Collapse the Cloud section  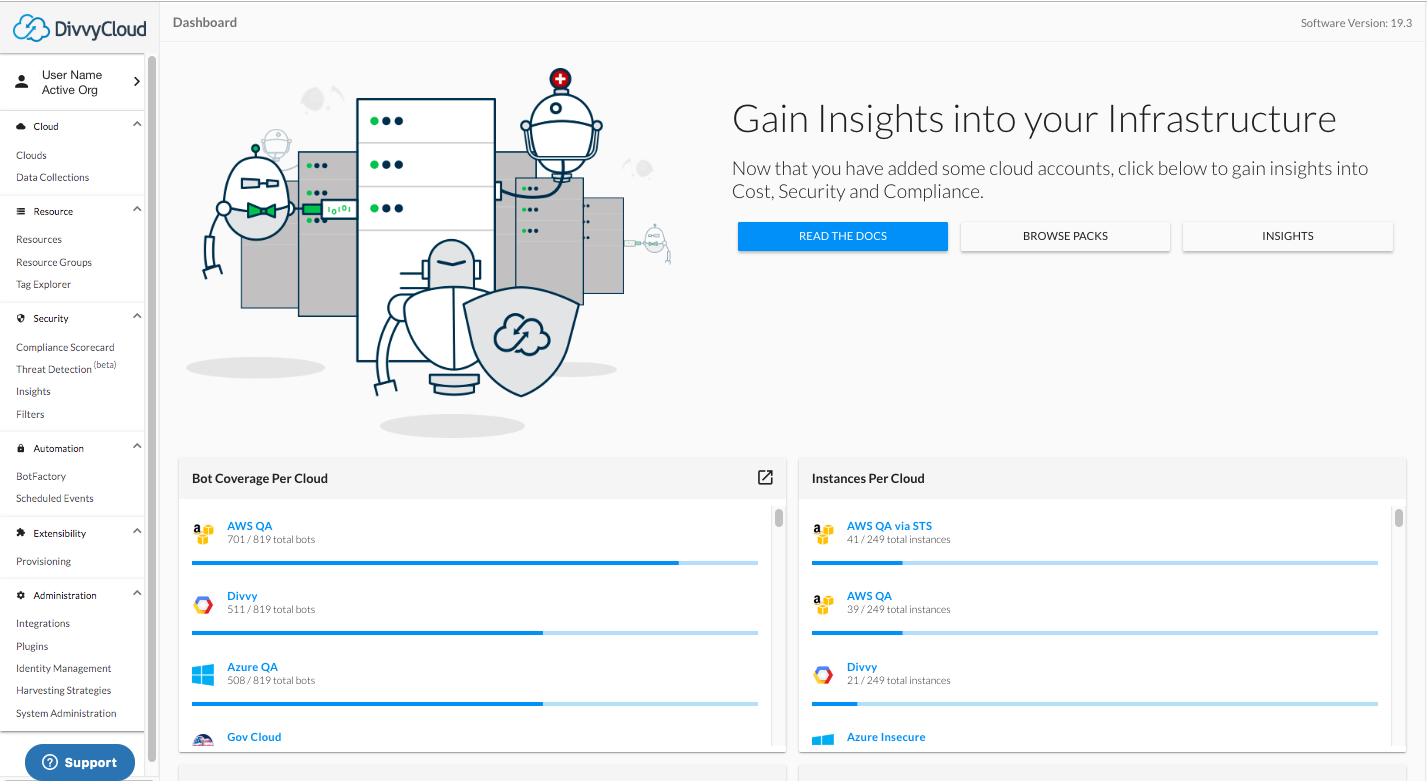[137, 125]
